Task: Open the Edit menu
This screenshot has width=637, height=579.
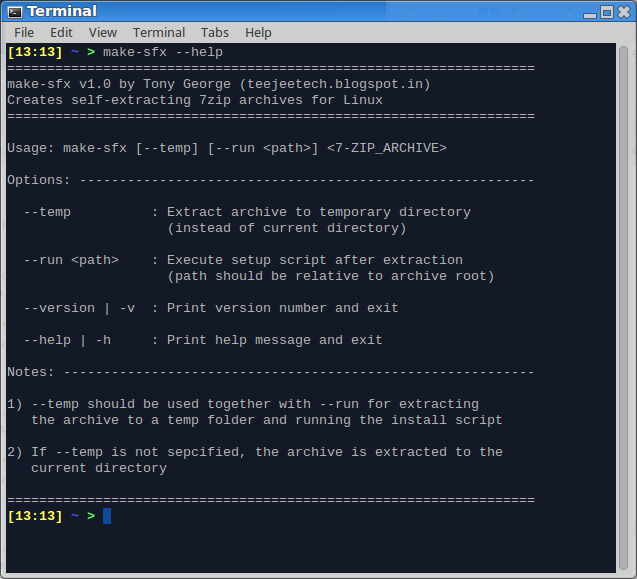Action: (x=61, y=33)
